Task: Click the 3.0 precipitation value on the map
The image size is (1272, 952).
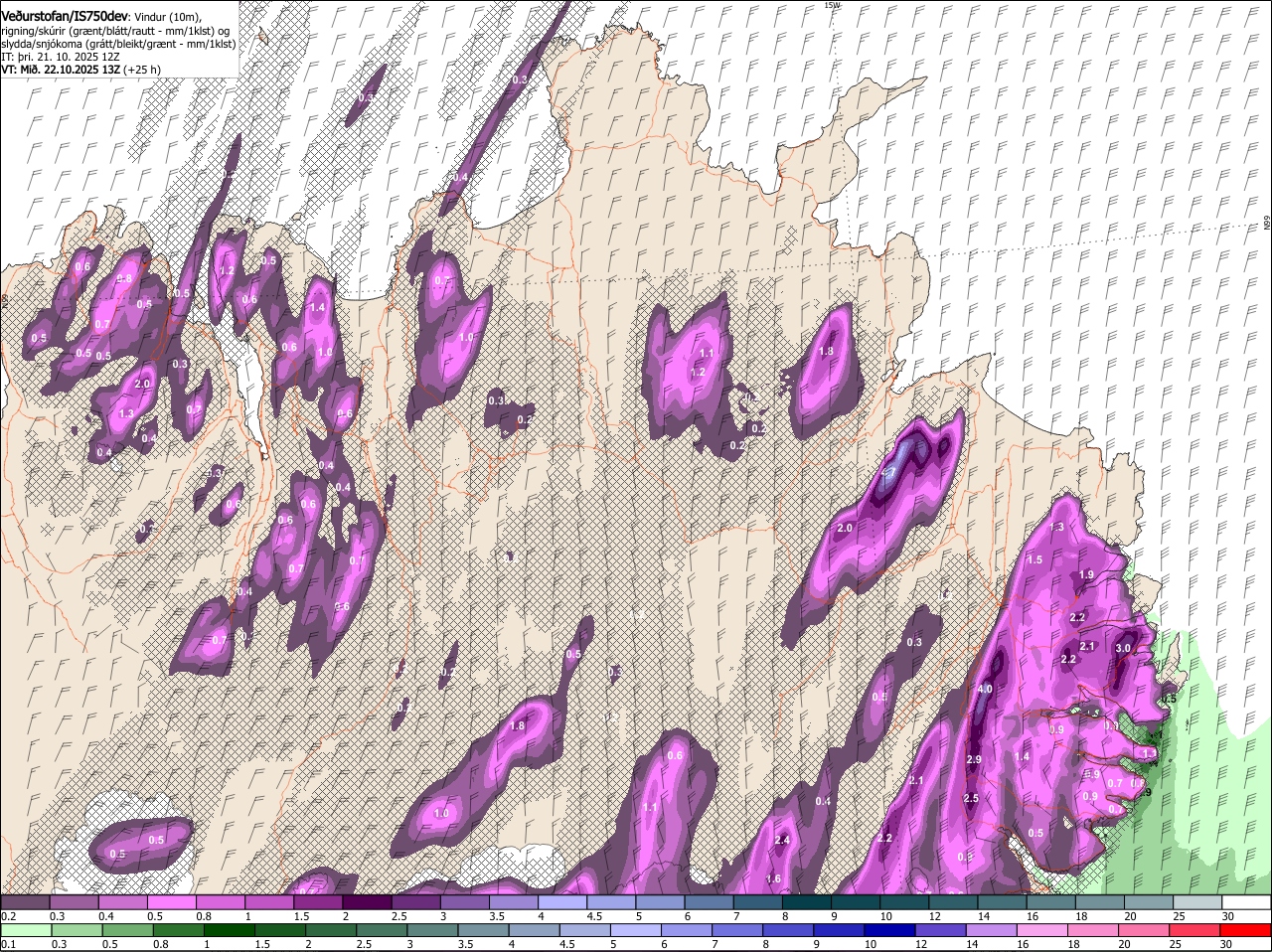Action: pyautogui.click(x=1123, y=648)
